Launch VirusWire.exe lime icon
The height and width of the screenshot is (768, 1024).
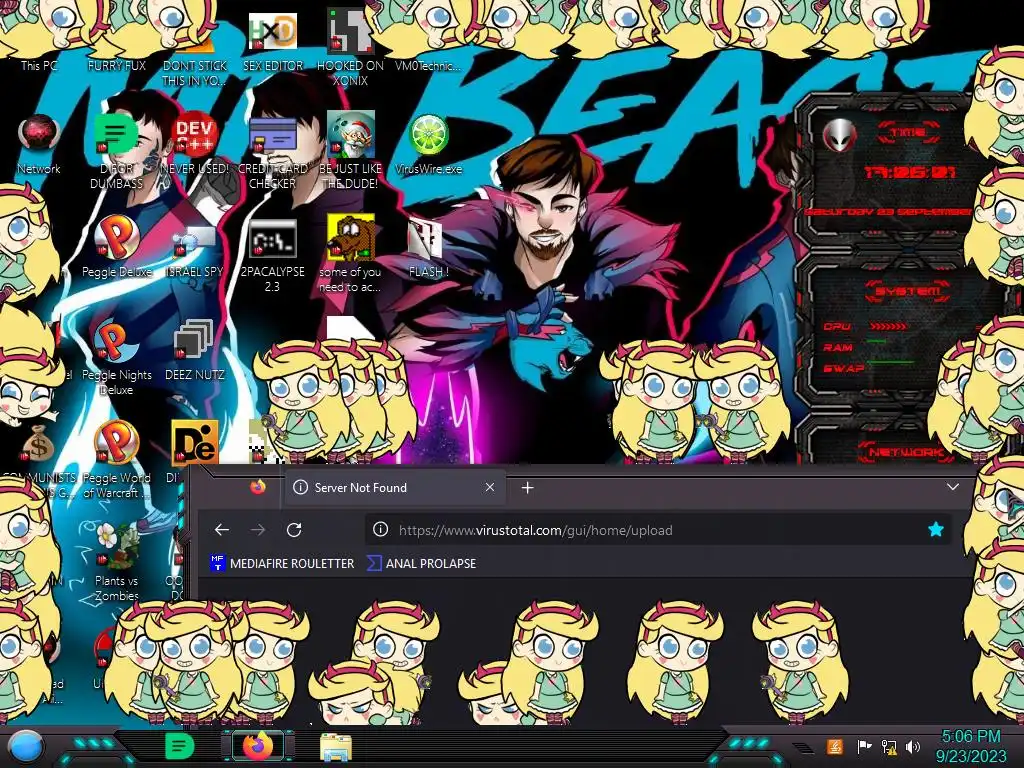[428, 135]
